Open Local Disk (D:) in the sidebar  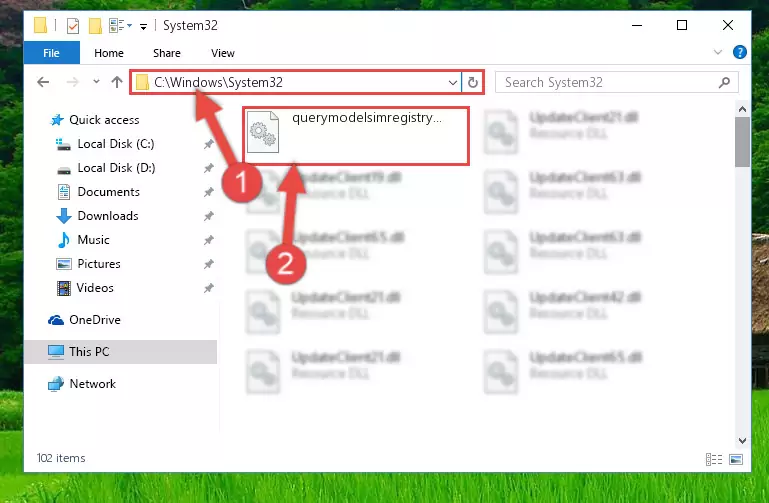coord(105,168)
